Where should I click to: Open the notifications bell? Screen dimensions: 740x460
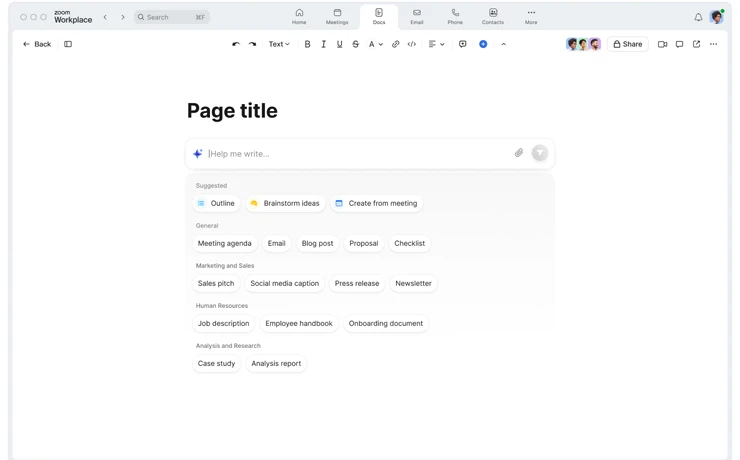coord(698,17)
